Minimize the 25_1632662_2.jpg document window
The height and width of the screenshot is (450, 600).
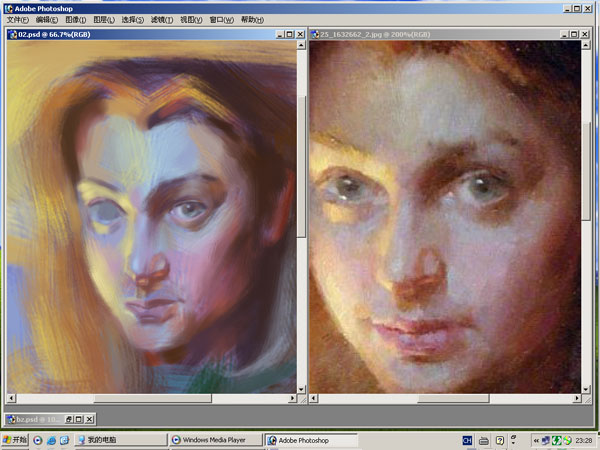565,34
